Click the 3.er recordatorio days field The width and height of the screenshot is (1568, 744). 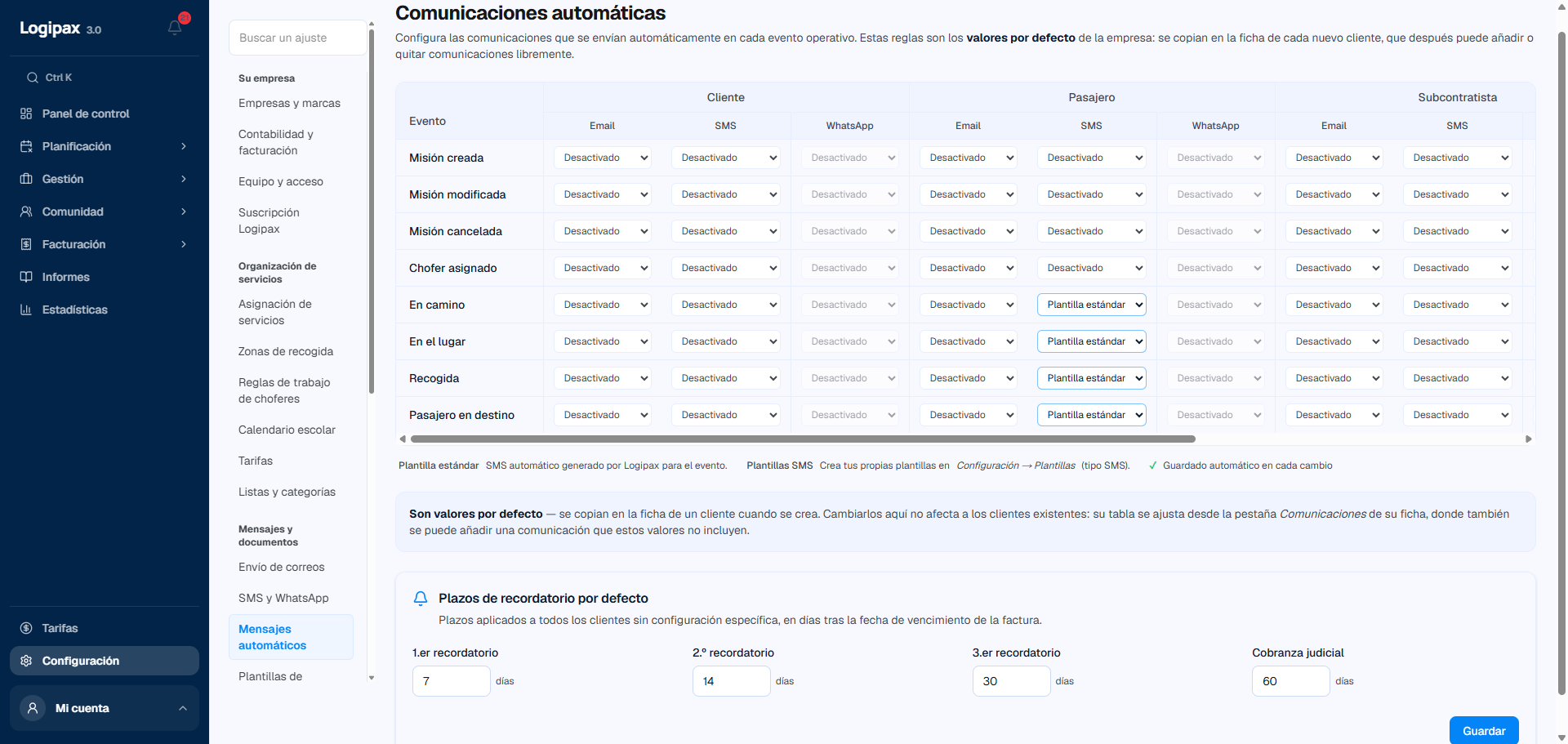(1011, 681)
